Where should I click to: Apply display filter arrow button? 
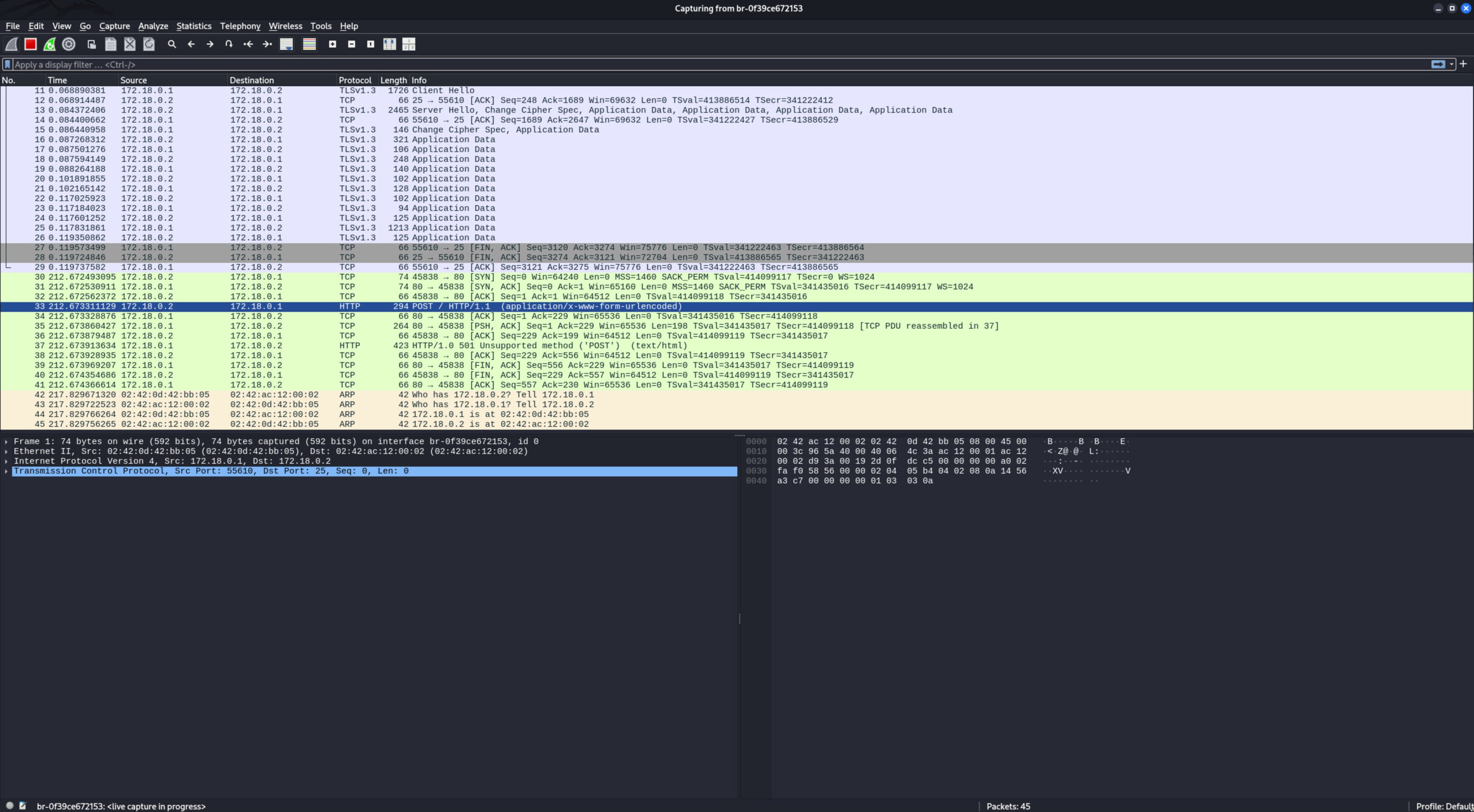click(1438, 65)
